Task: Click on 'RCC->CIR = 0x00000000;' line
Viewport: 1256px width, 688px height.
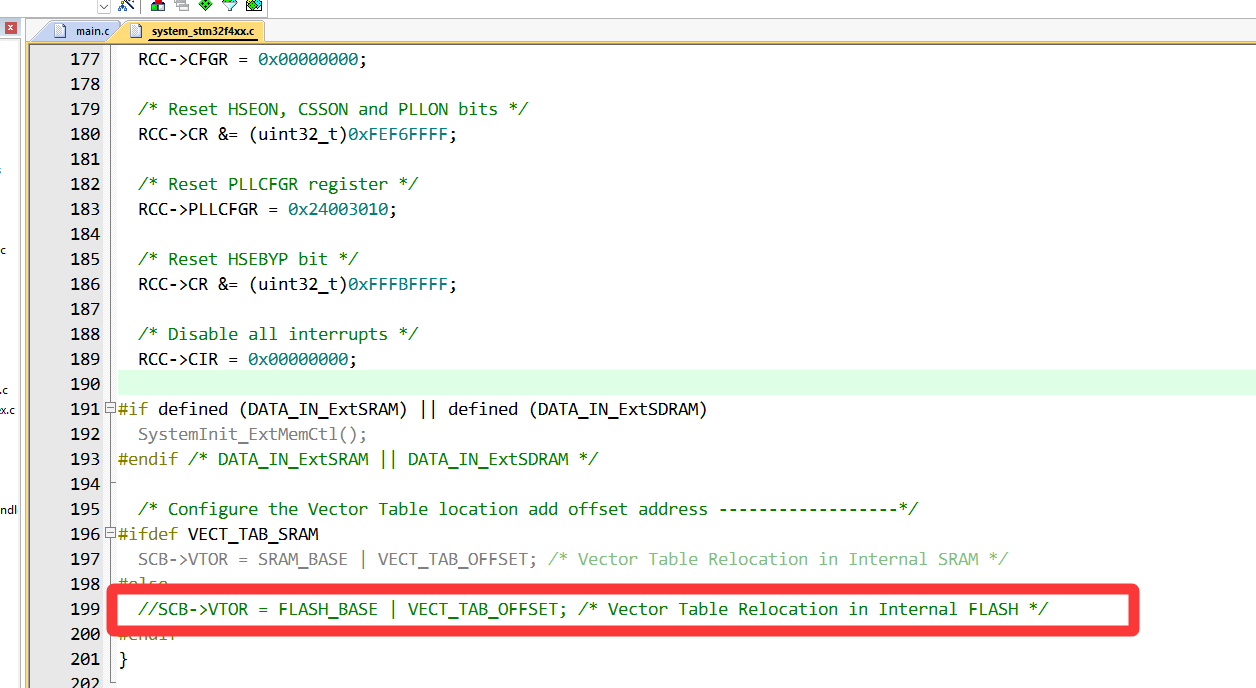Action: 248,359
